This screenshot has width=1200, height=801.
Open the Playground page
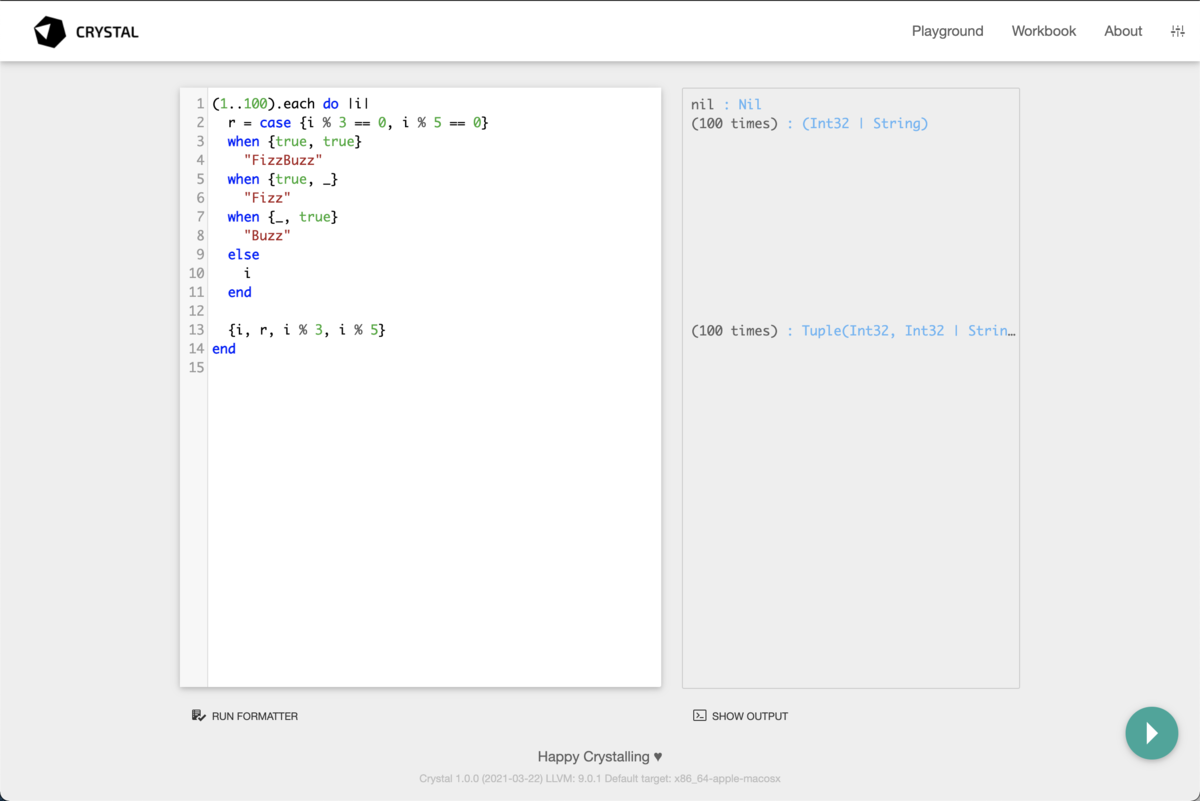click(947, 31)
